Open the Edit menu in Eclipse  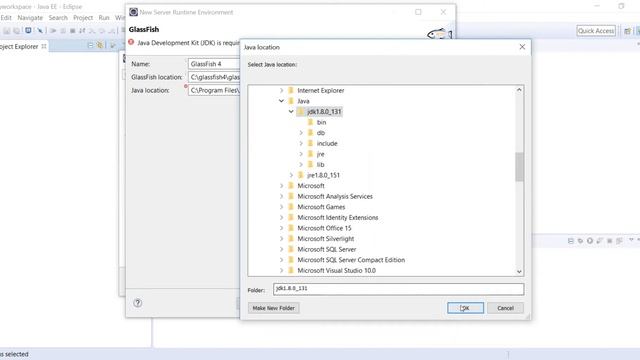[x=6, y=18]
